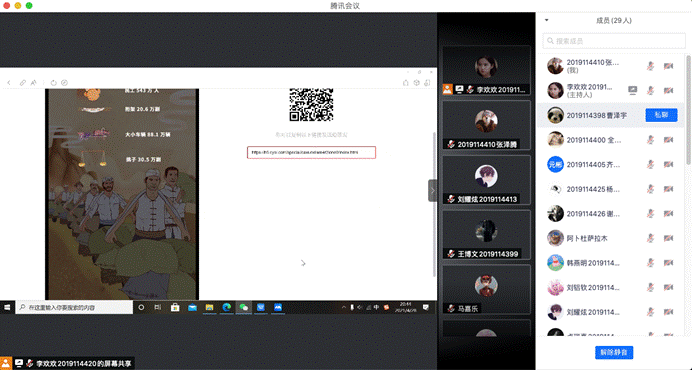Toggle microphone of 2019114410 (我) entry
The height and width of the screenshot is (370, 692).
point(650,66)
